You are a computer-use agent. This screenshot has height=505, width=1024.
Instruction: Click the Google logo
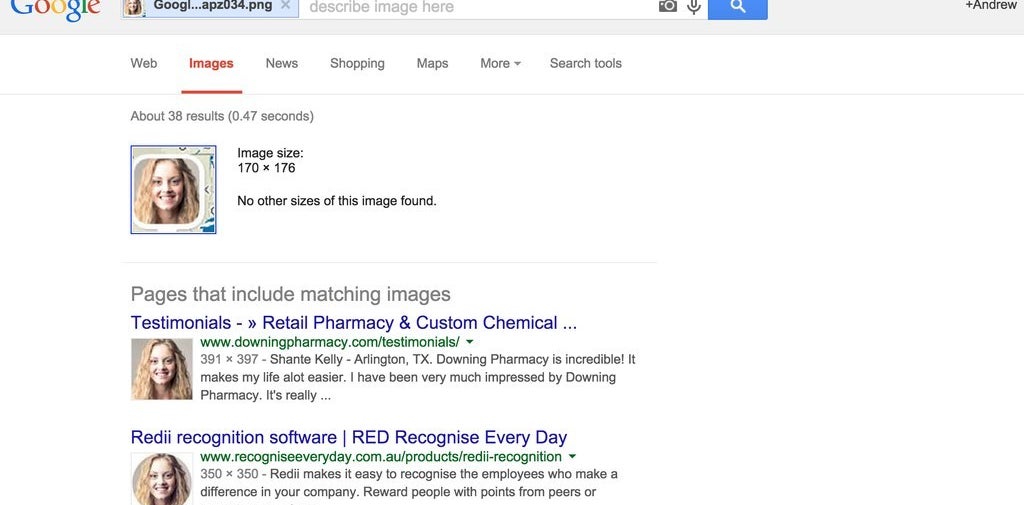(56, 8)
